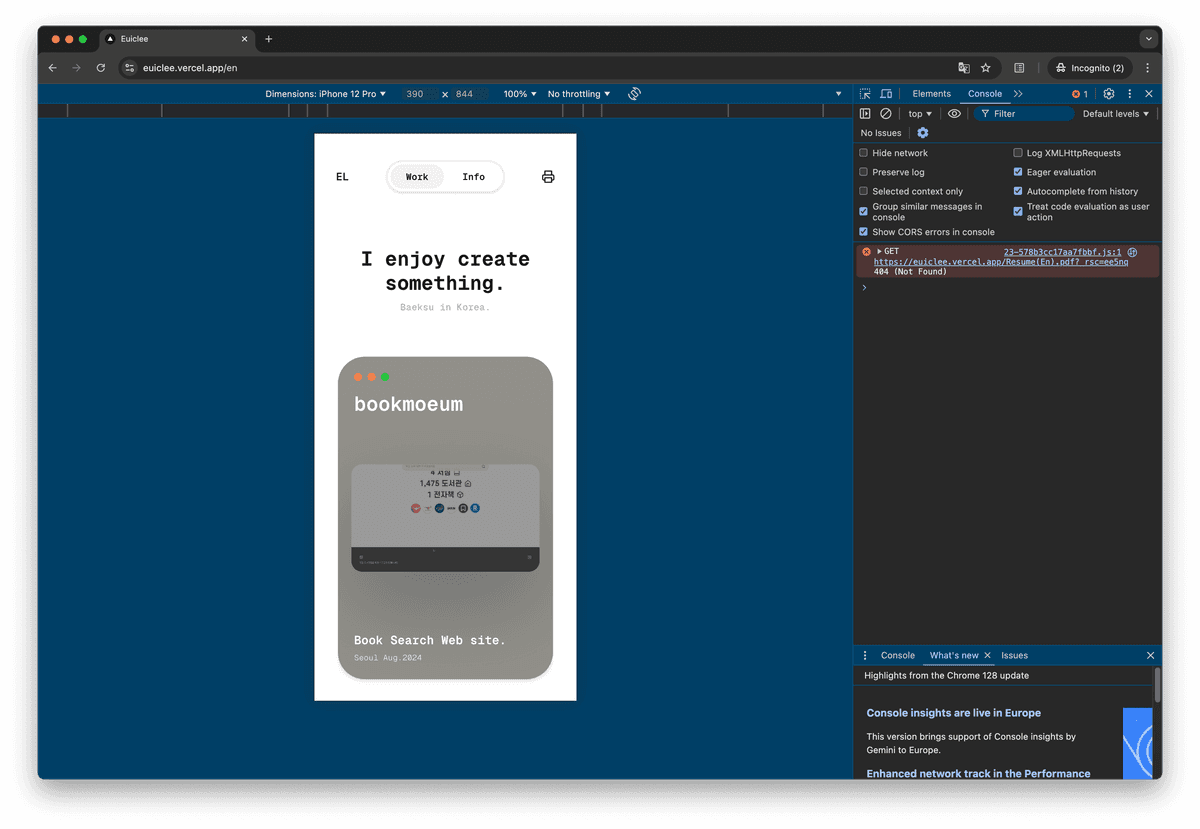Open a new browser tab
This screenshot has height=829, width=1200.
coord(269,39)
